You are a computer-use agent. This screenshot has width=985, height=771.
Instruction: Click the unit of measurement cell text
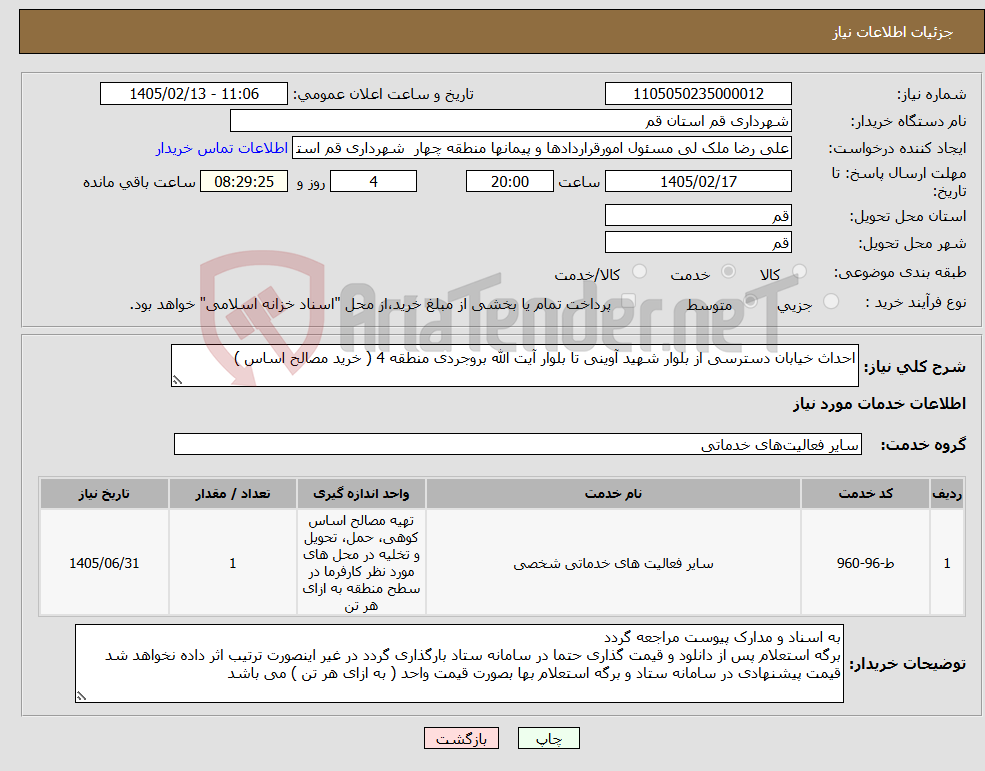361,563
